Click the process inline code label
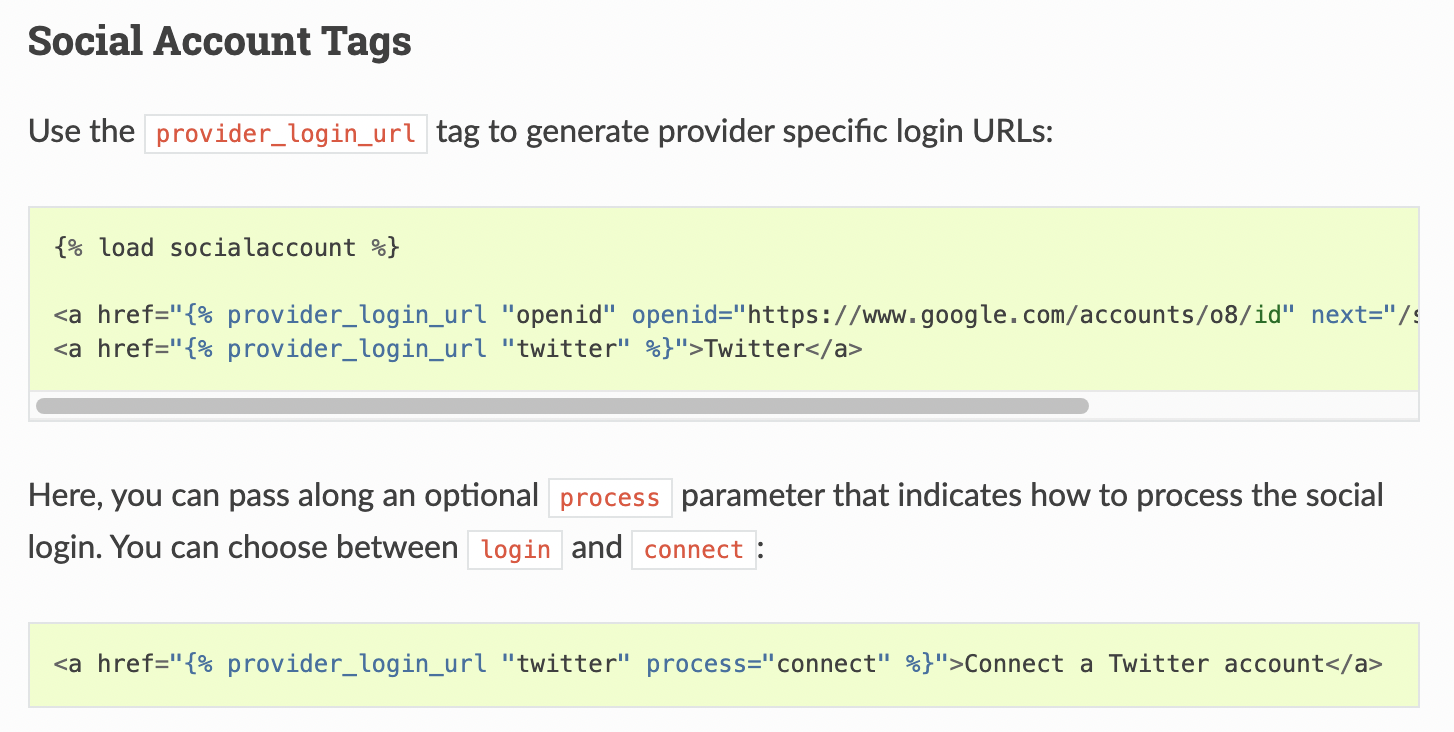 point(610,498)
